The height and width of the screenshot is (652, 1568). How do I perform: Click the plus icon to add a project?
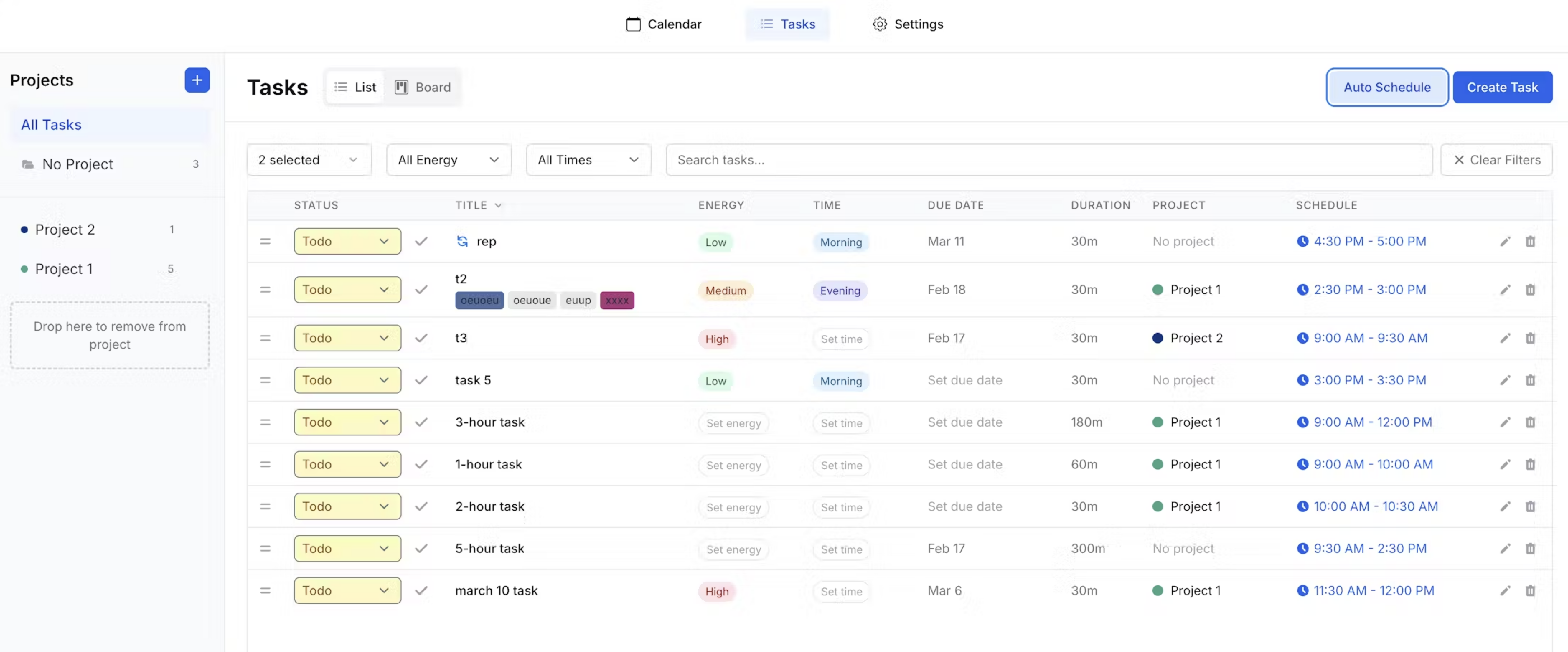197,80
